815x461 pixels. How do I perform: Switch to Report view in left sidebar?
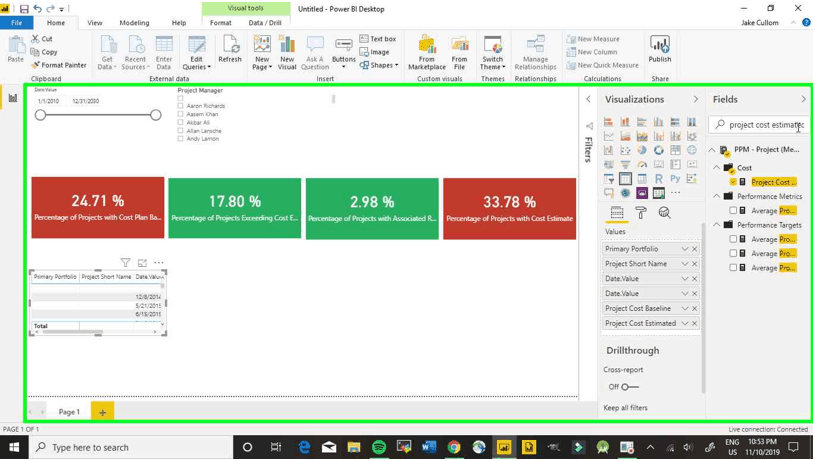coord(12,98)
